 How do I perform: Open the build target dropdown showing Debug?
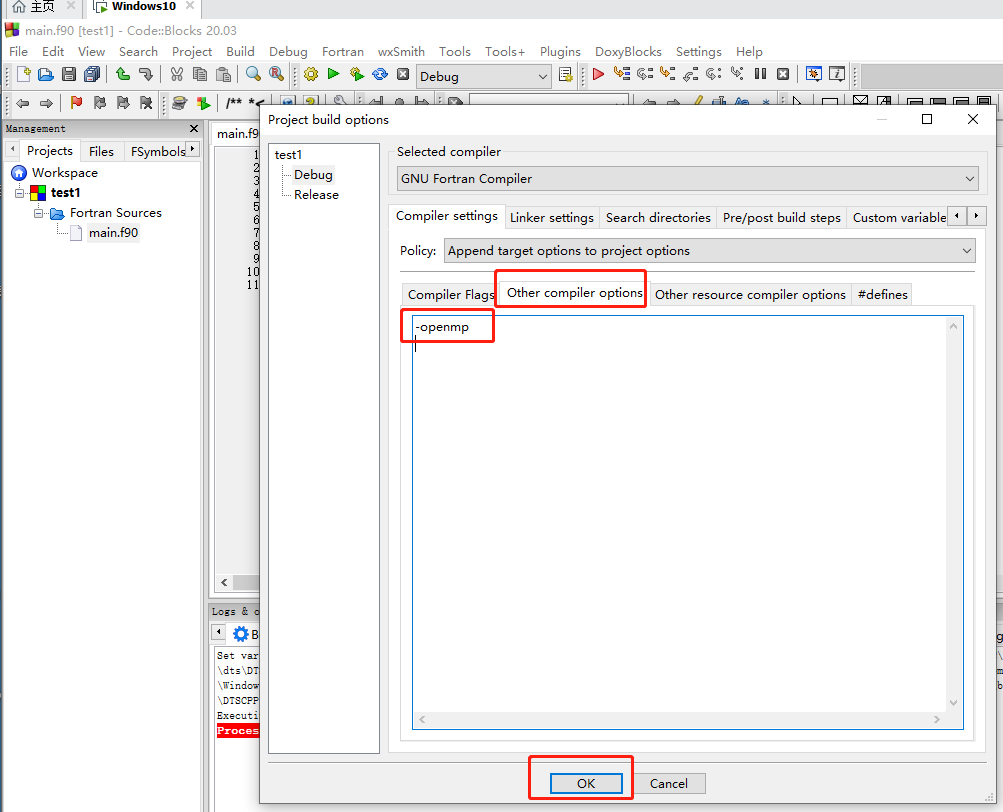tap(541, 75)
